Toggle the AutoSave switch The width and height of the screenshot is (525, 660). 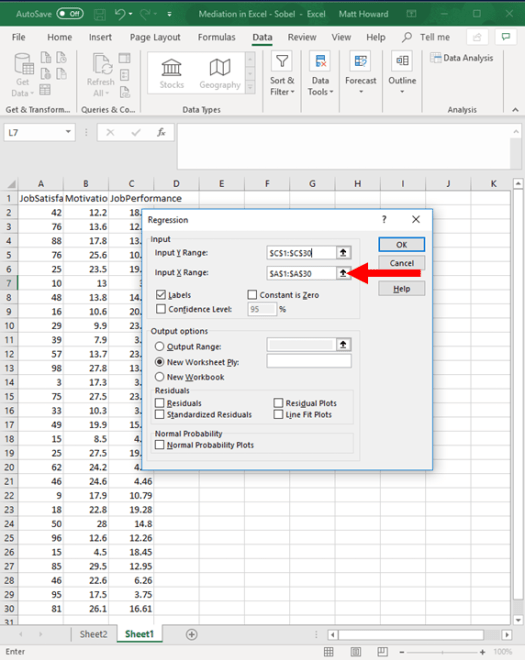coord(70,14)
